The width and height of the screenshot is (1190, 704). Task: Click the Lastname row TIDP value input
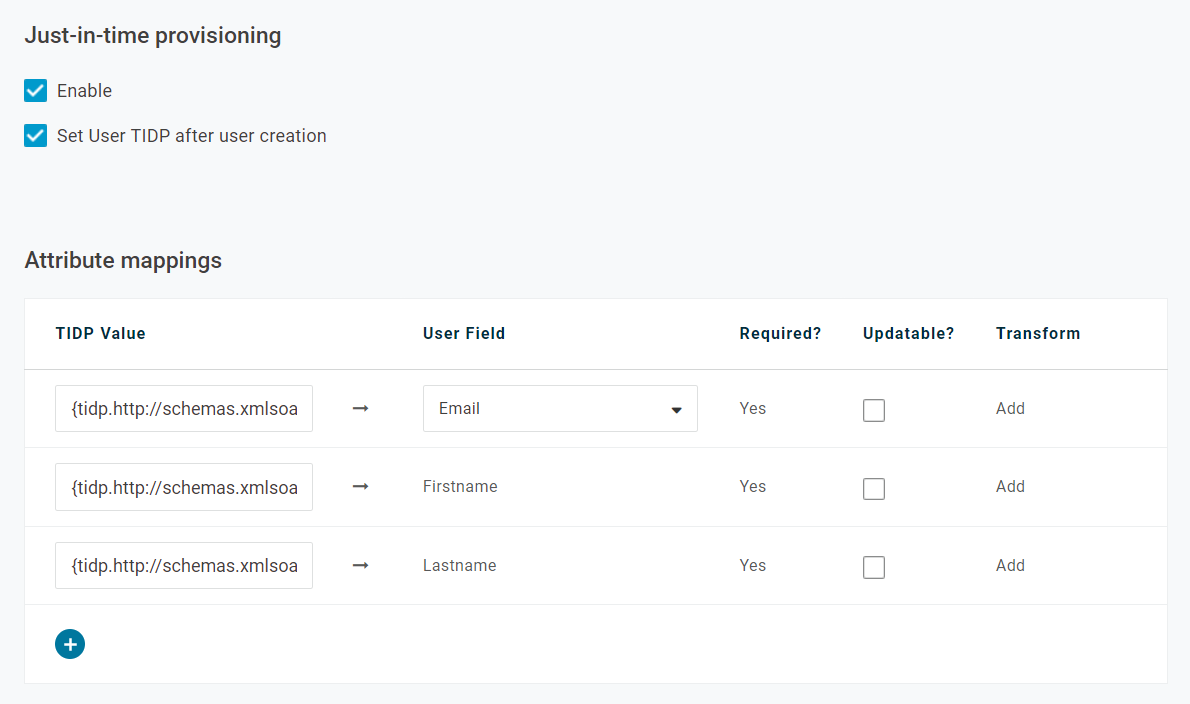[x=184, y=565]
